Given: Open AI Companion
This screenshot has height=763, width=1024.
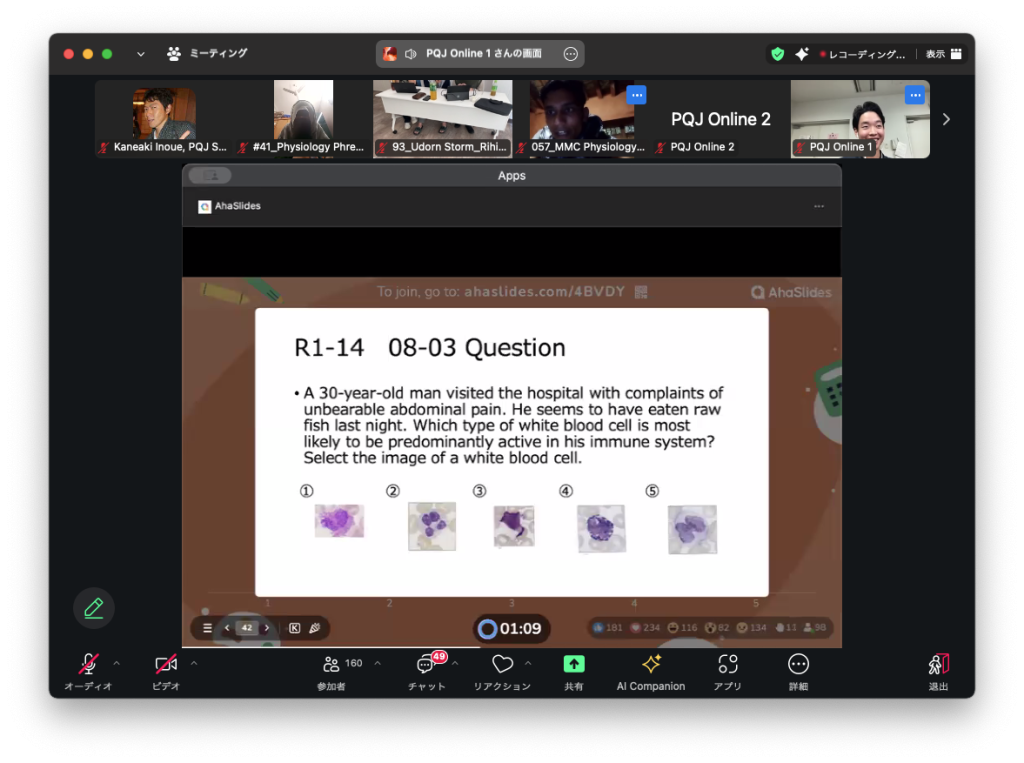Looking at the screenshot, I should click(651, 664).
